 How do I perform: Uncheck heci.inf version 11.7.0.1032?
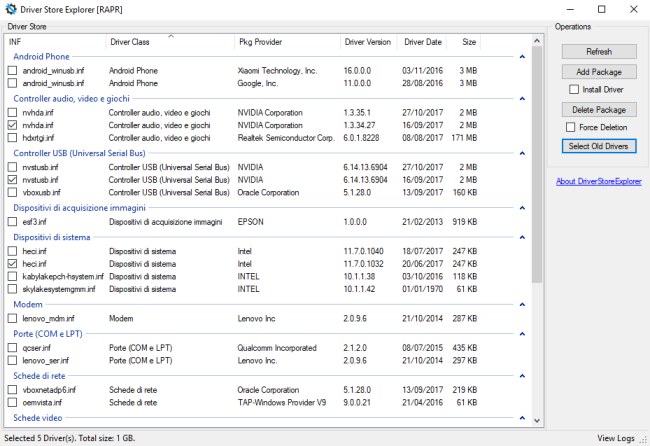click(12, 264)
